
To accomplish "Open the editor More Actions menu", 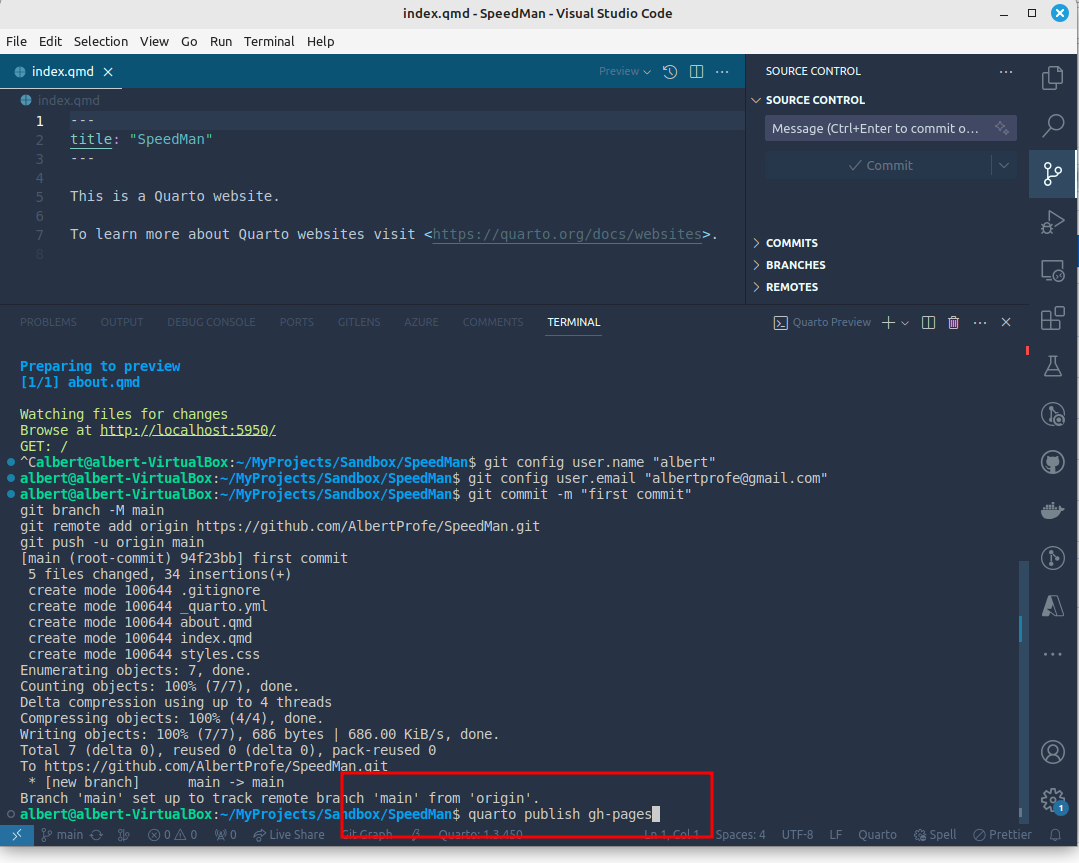I will (x=722, y=72).
